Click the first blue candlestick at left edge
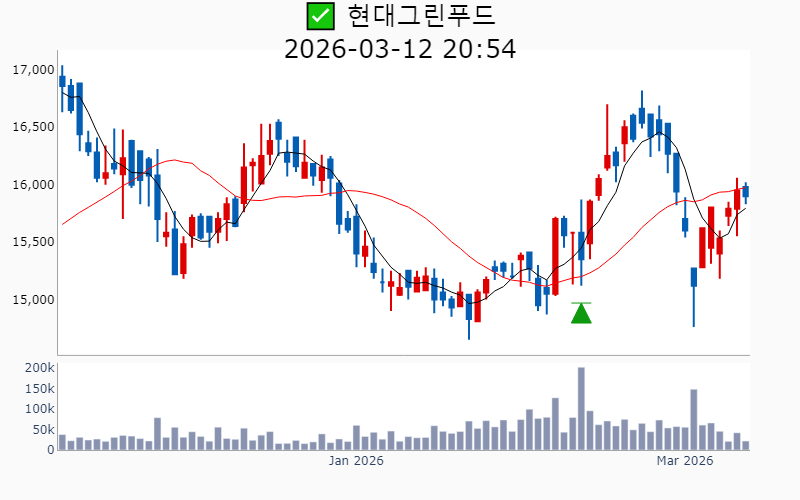This screenshot has width=800, height=500. pyautogui.click(x=62, y=81)
